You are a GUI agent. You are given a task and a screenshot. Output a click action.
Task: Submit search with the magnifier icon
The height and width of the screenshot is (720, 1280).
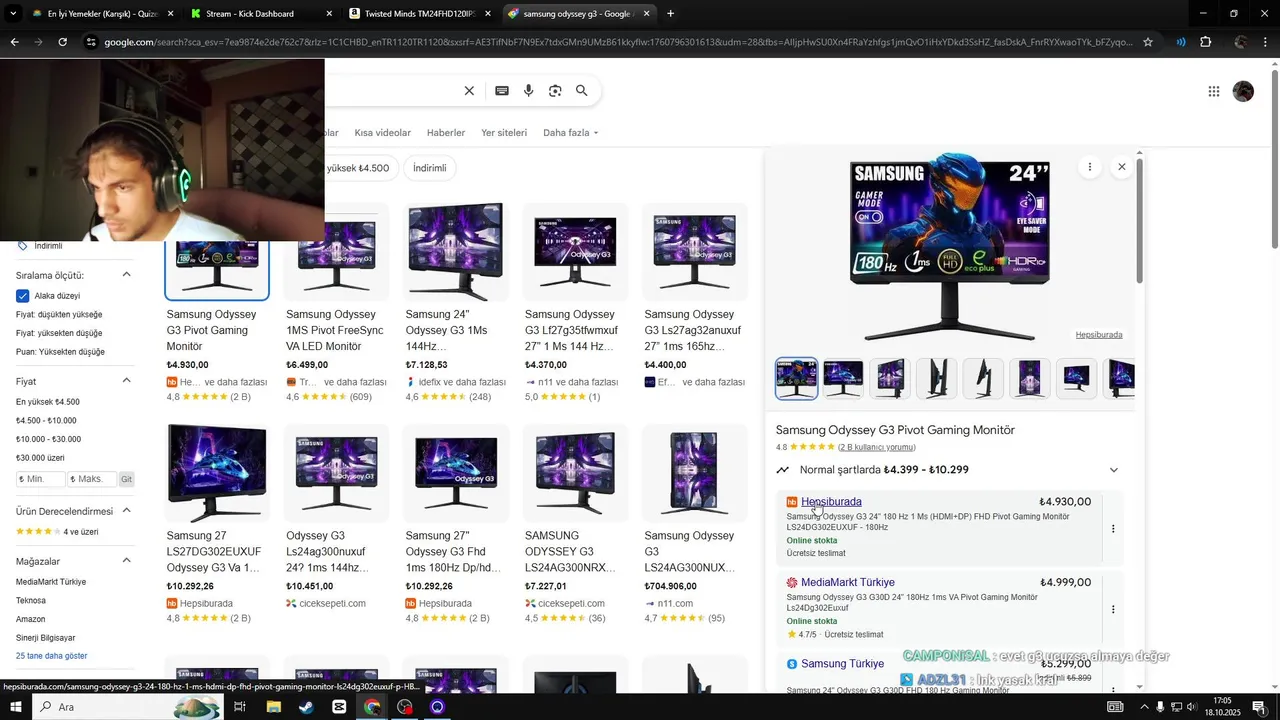[582, 91]
